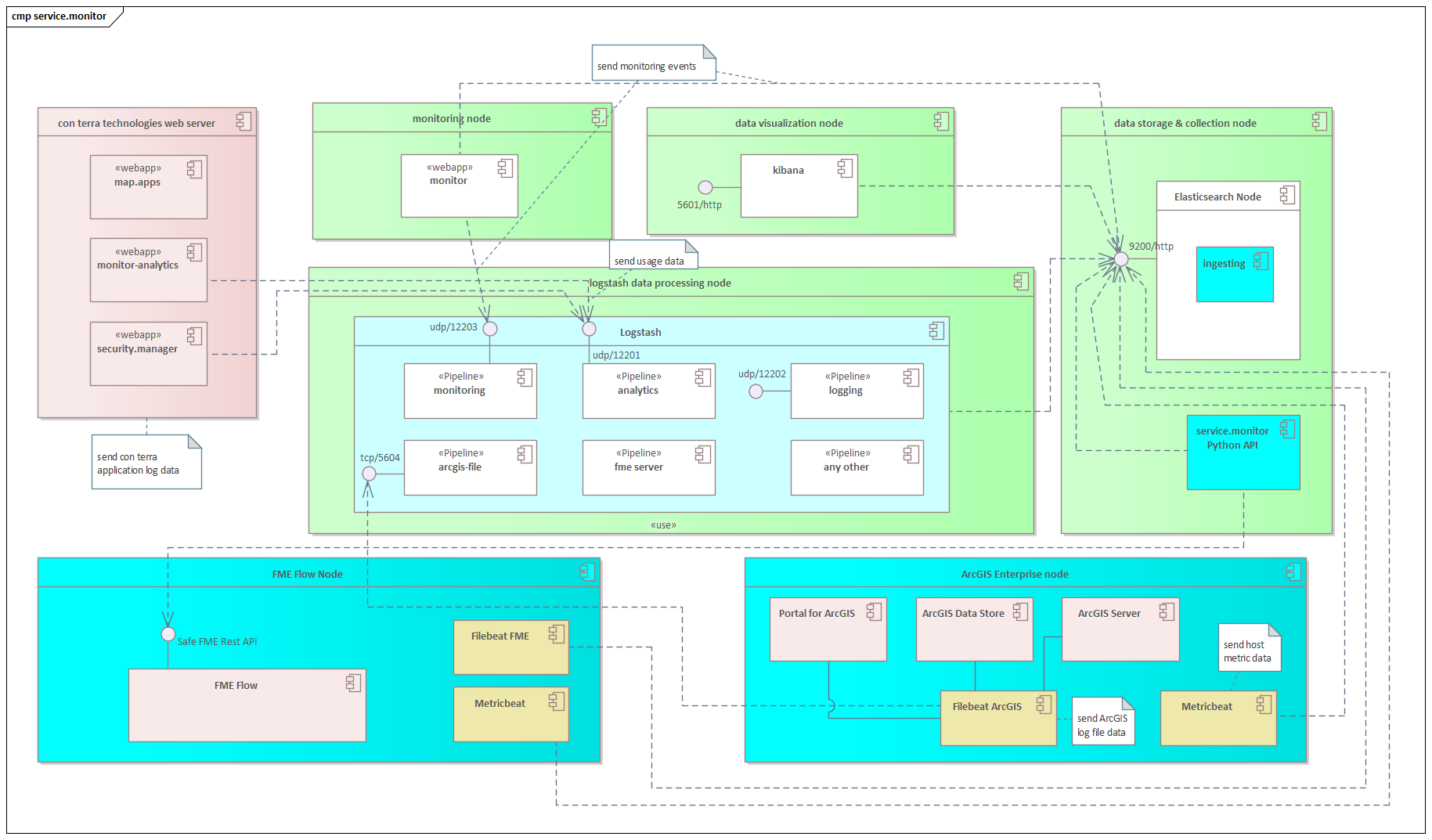Select the udp/12202 interface port circle
The image size is (1432, 840).
click(756, 391)
